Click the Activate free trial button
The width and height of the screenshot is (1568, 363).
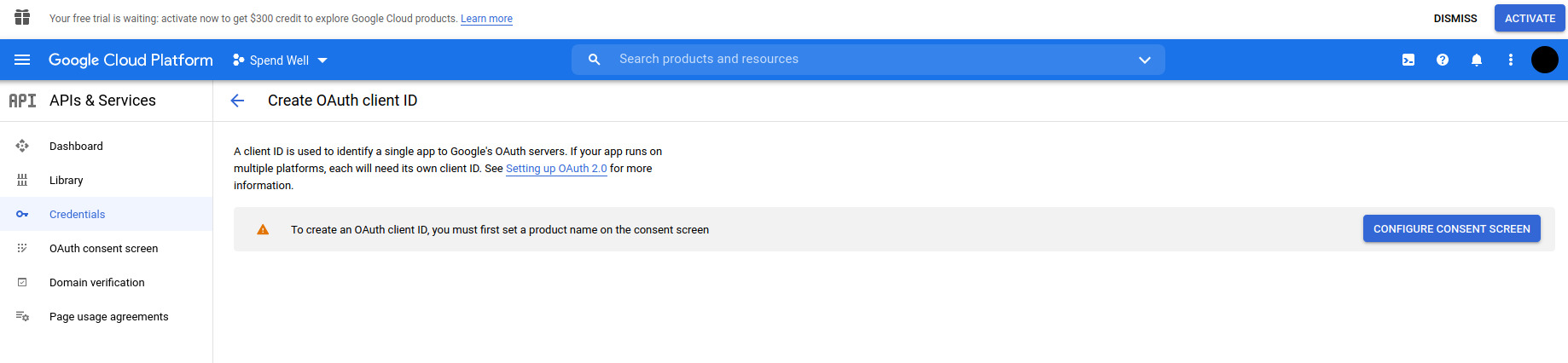(1530, 18)
